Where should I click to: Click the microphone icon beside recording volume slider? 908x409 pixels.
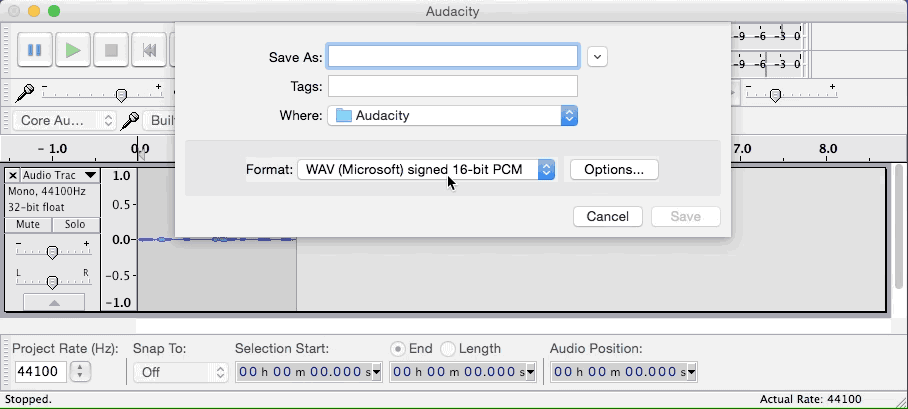point(25,93)
